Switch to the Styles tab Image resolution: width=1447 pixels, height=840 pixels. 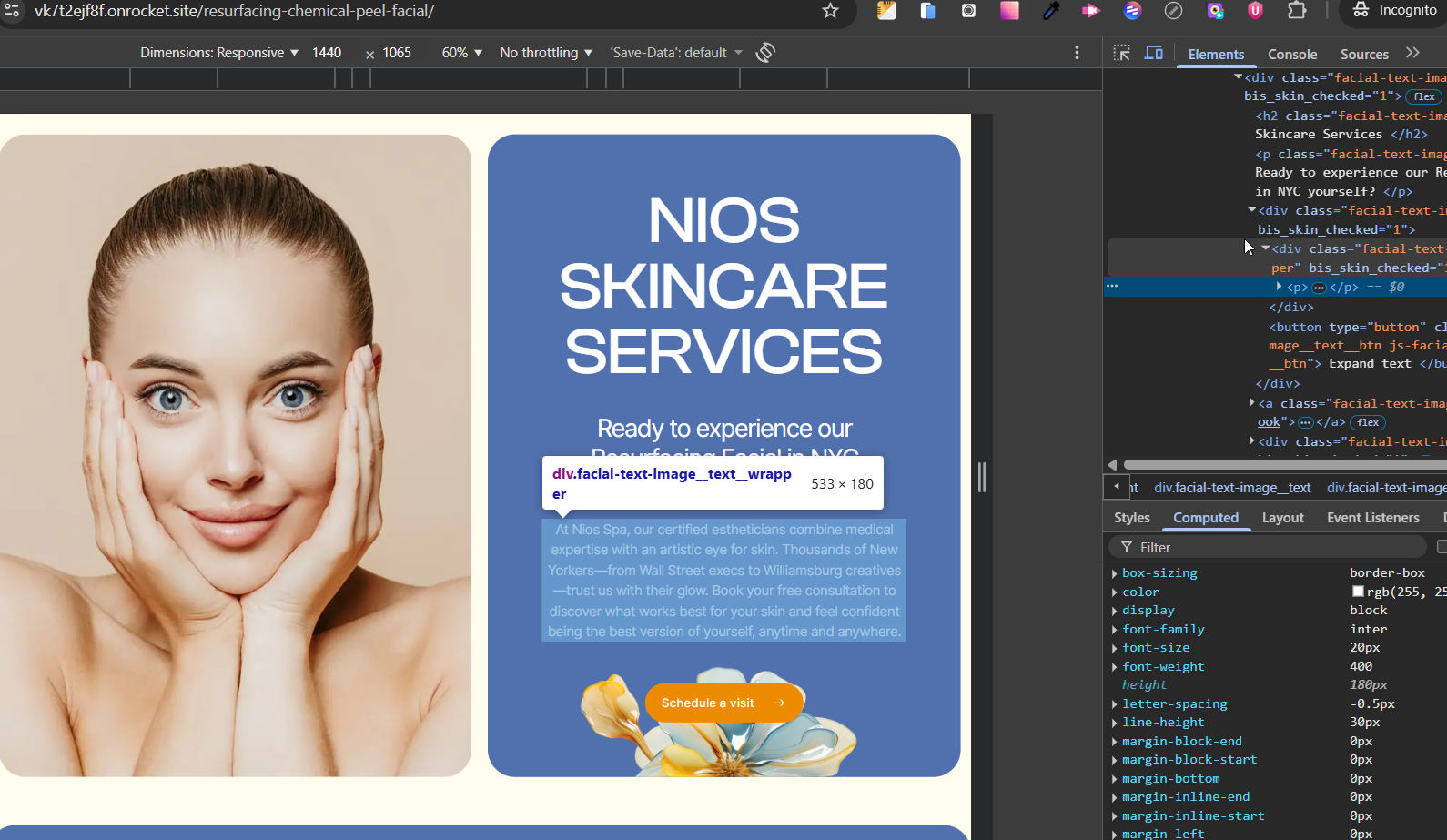tap(1131, 518)
